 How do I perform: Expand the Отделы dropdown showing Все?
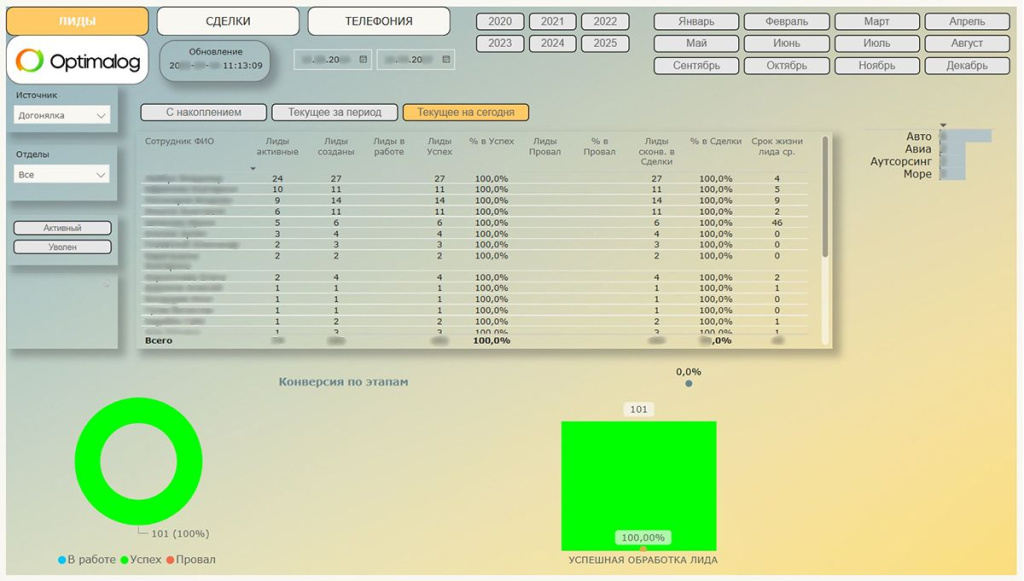(x=62, y=175)
